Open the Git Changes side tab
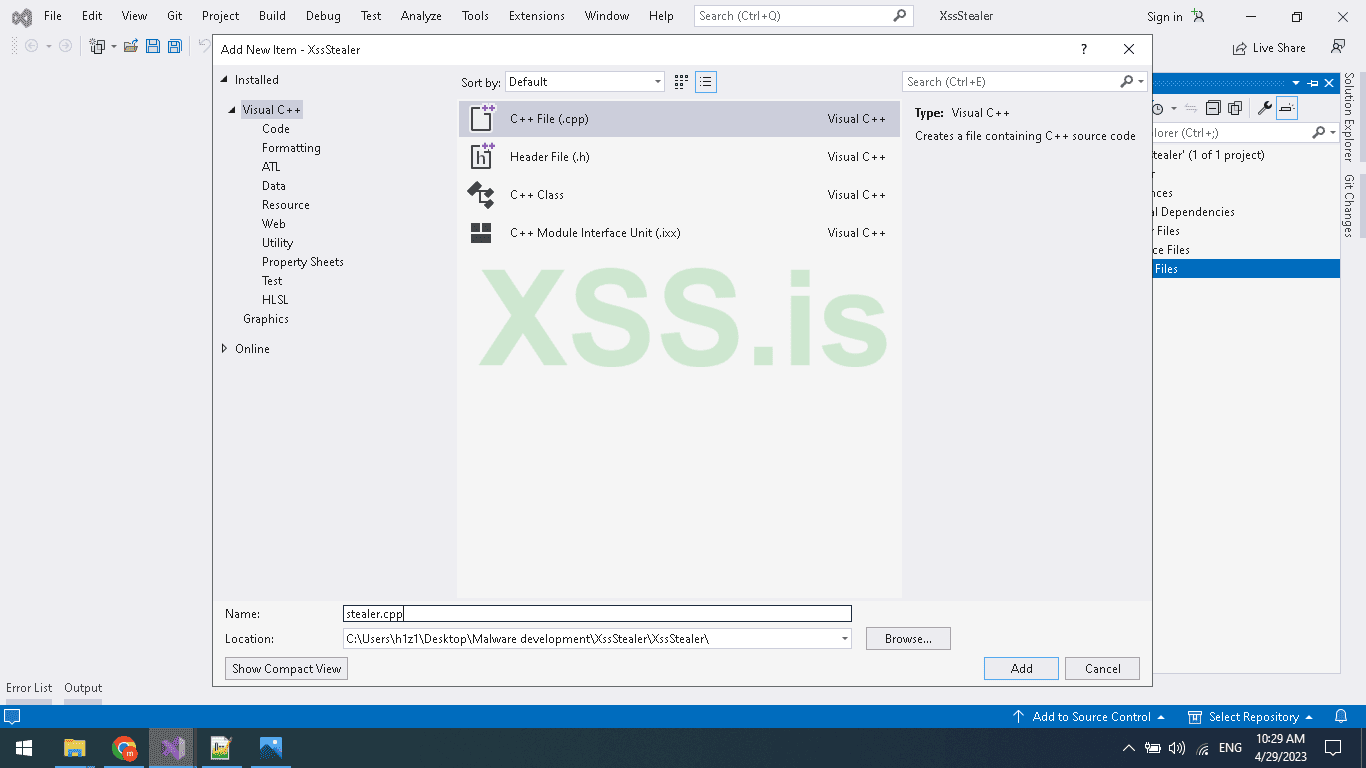Screen dimensions: 1366x768 pos(1348,206)
